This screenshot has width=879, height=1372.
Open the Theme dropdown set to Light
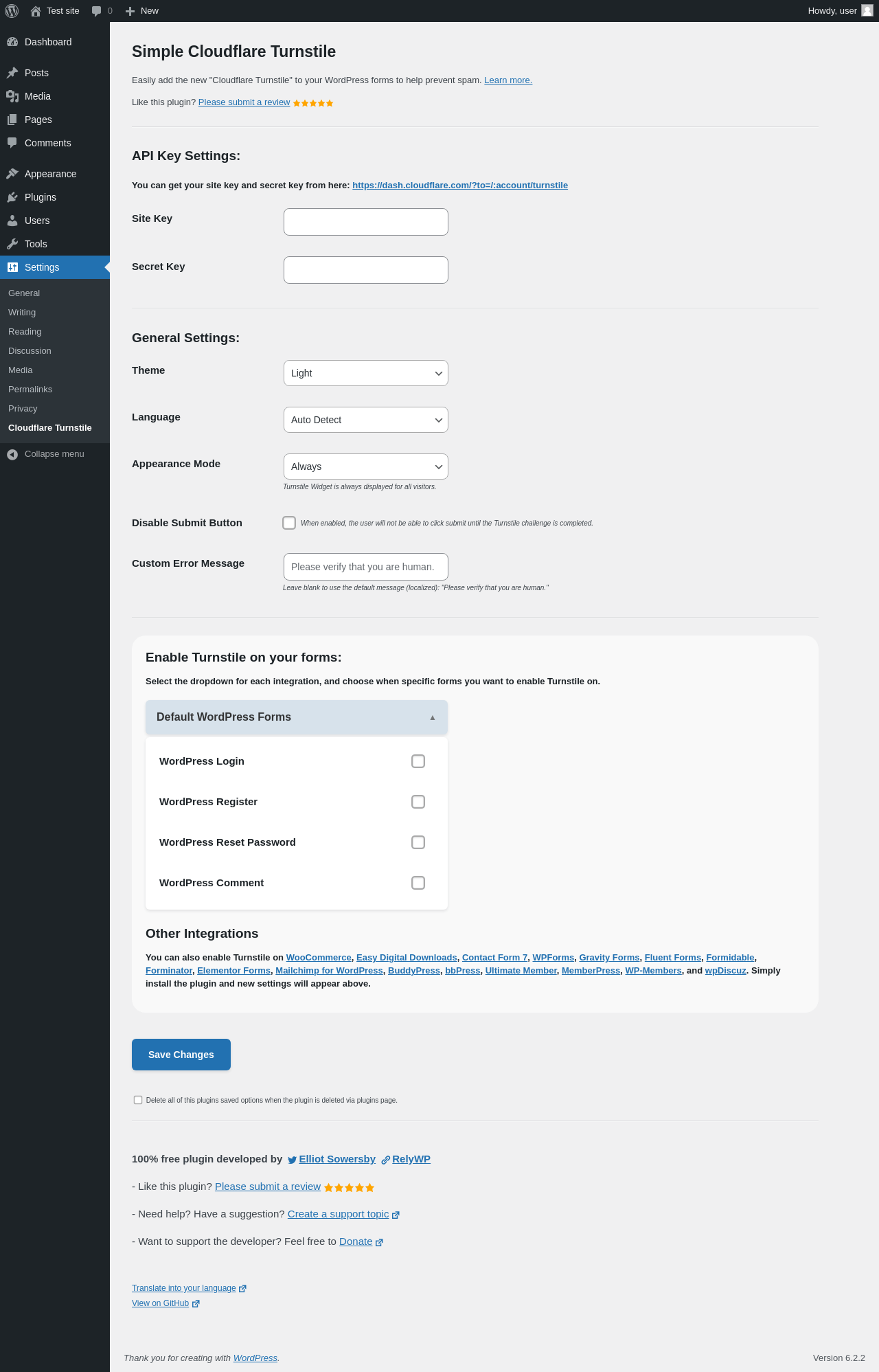tap(365, 373)
